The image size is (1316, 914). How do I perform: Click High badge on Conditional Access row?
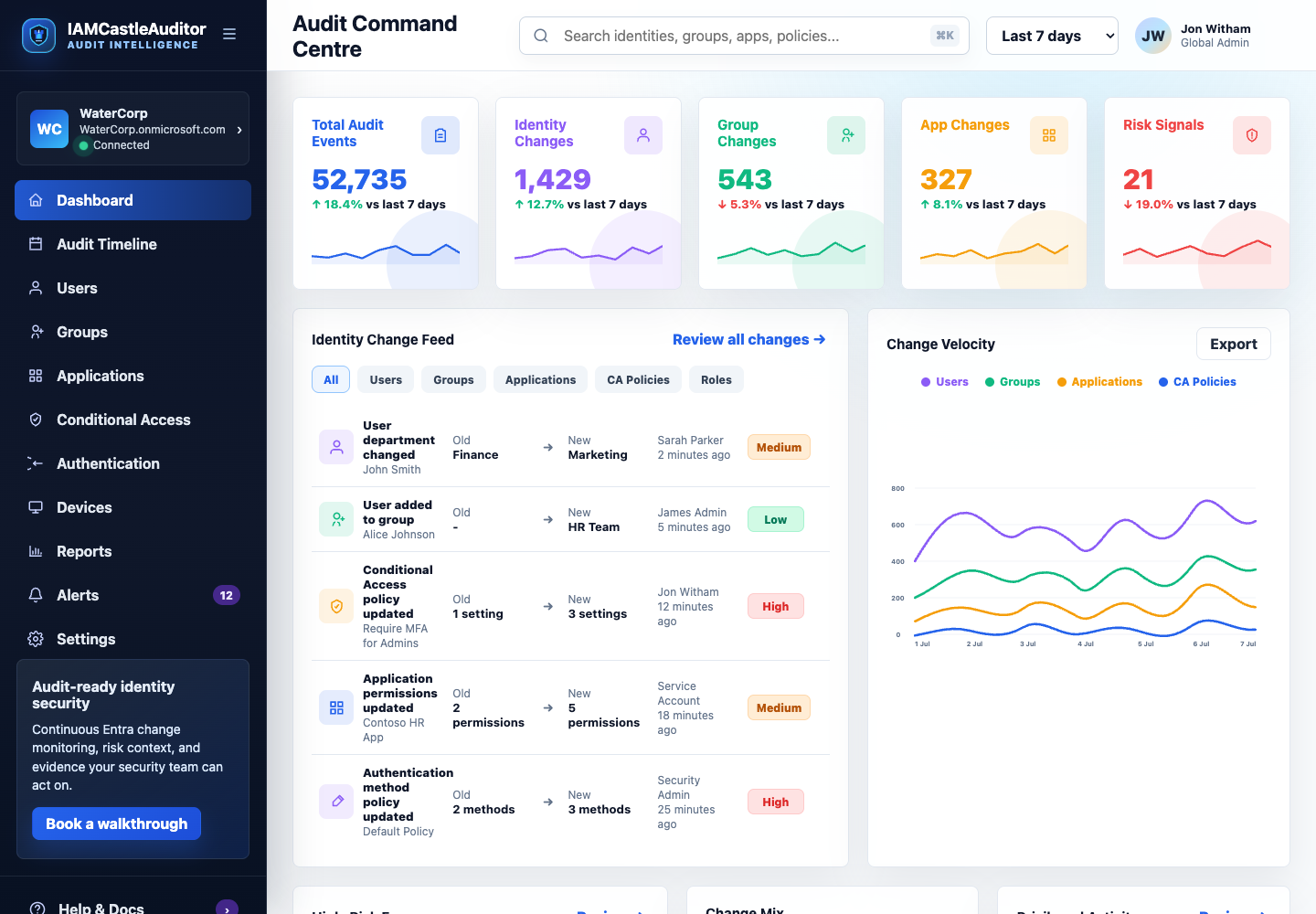[776, 606]
